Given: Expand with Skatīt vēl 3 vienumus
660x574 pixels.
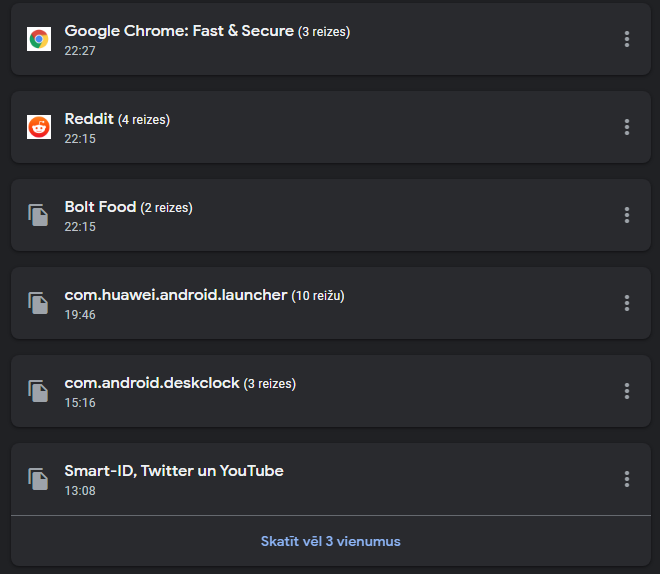Looking at the screenshot, I should pos(330,541).
